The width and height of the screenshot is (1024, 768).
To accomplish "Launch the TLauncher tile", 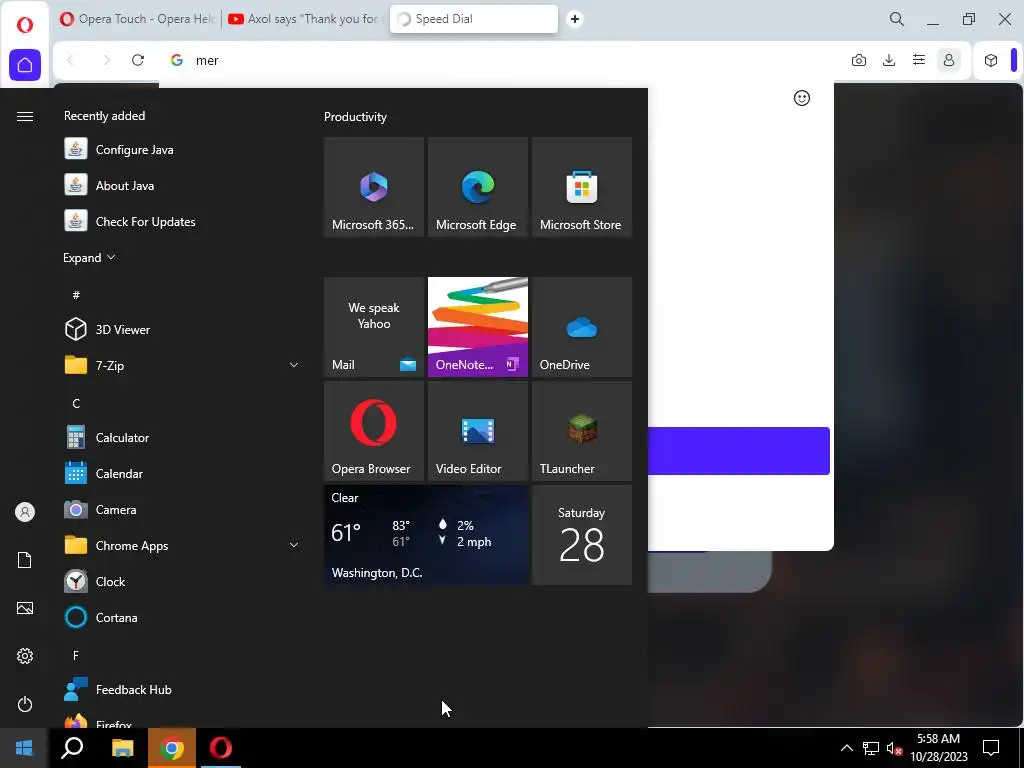I will pos(582,431).
